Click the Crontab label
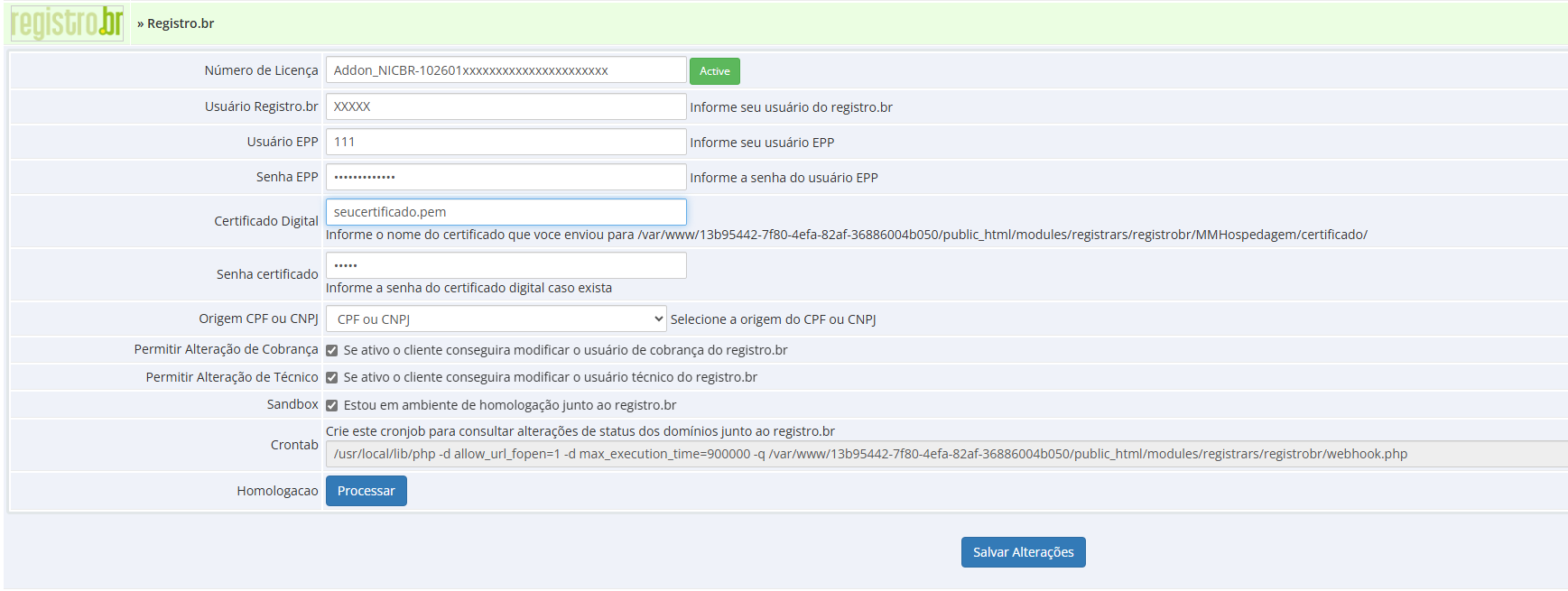1568x591 pixels. point(294,445)
